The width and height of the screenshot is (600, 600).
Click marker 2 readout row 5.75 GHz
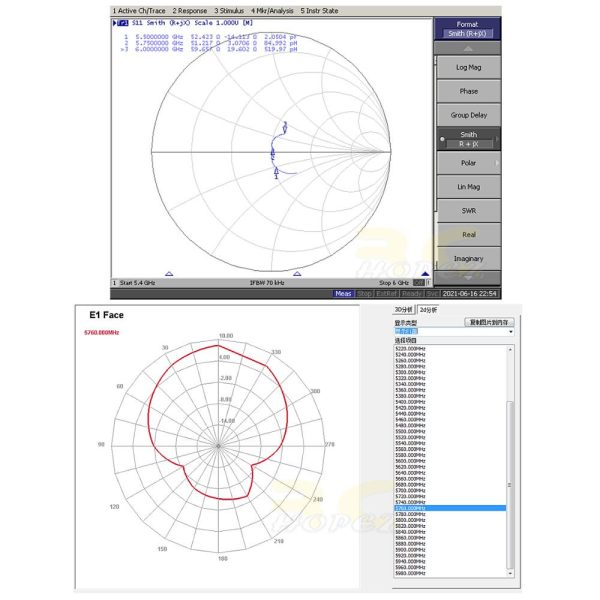tap(210, 43)
